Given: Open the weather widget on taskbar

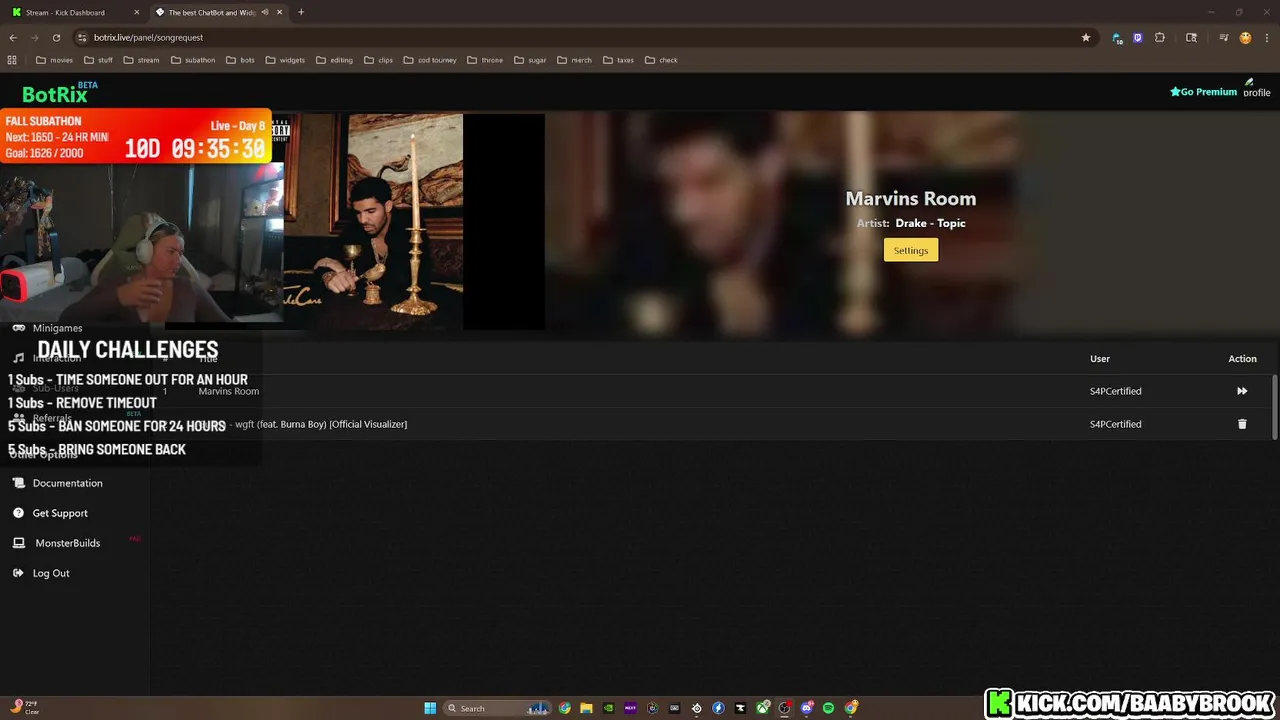Looking at the screenshot, I should click(24, 707).
